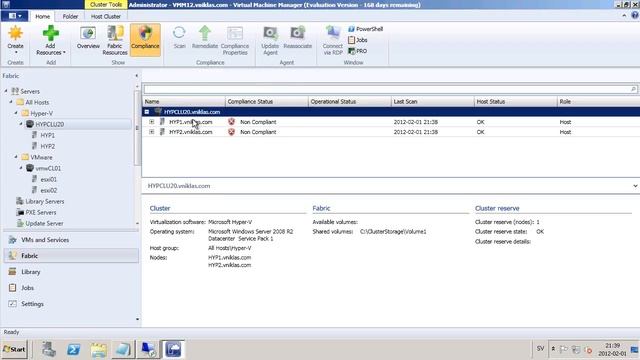Collapse the Servers tree node

click(x=6, y=91)
